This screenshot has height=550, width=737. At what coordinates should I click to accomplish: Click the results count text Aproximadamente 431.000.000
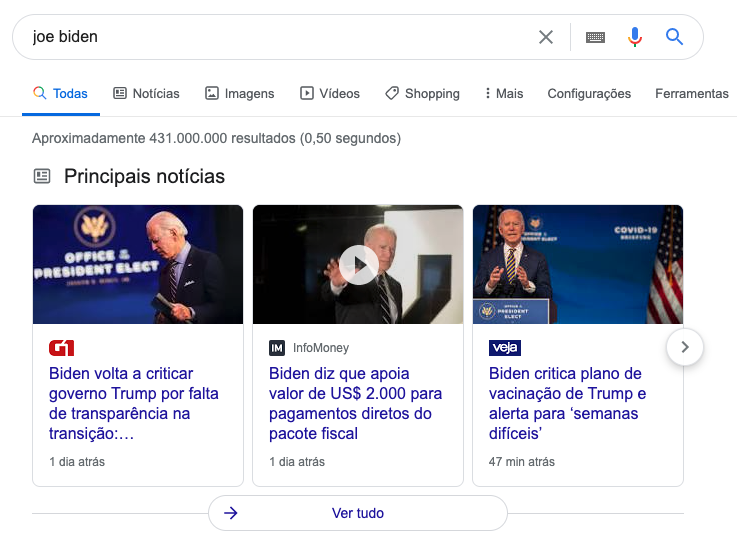[216, 138]
